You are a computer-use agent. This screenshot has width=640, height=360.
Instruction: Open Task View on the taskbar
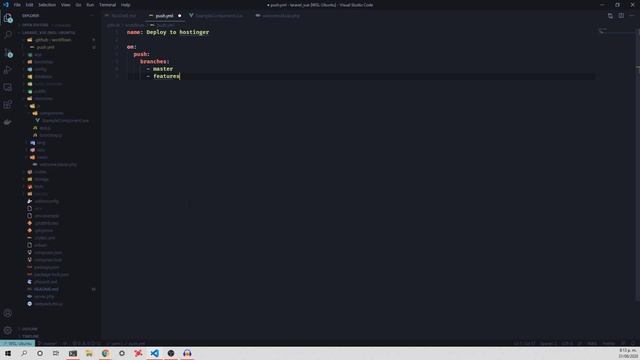(x=56, y=353)
